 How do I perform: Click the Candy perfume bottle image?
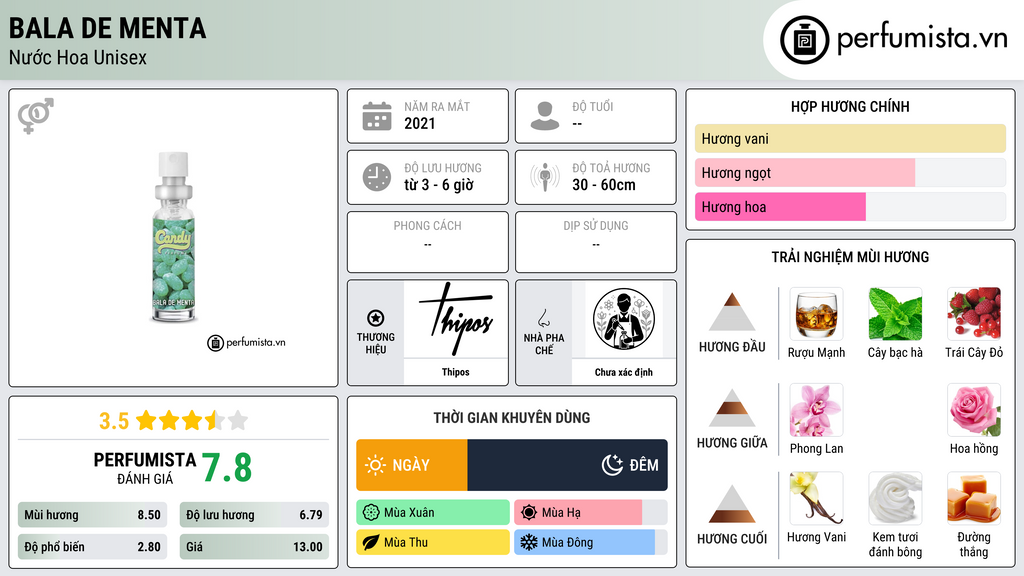[x=174, y=237]
